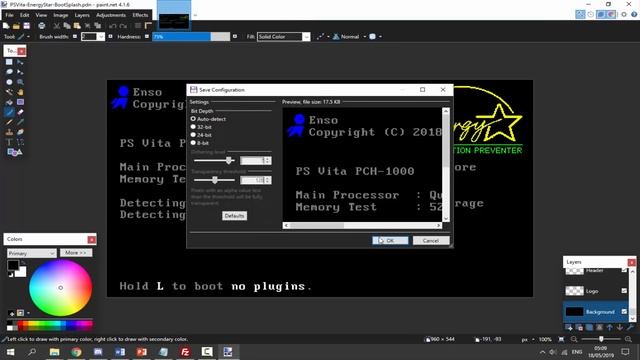Click the Delete Layer icon
640x360 pixels.
pyautogui.click(x=579, y=327)
